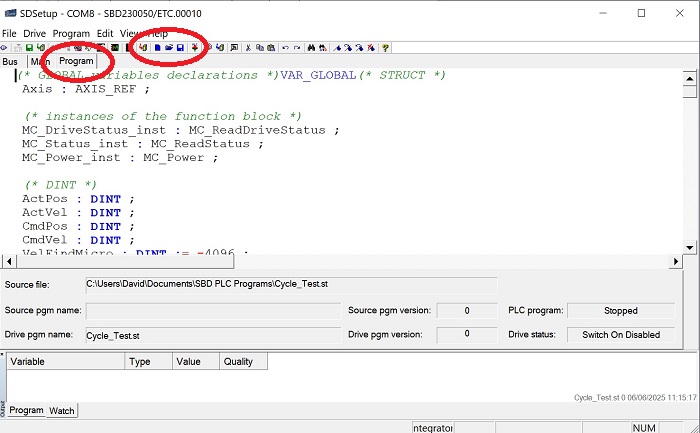This screenshot has width=700, height=433.
Task: Click the undo arrow icon
Action: (285, 47)
